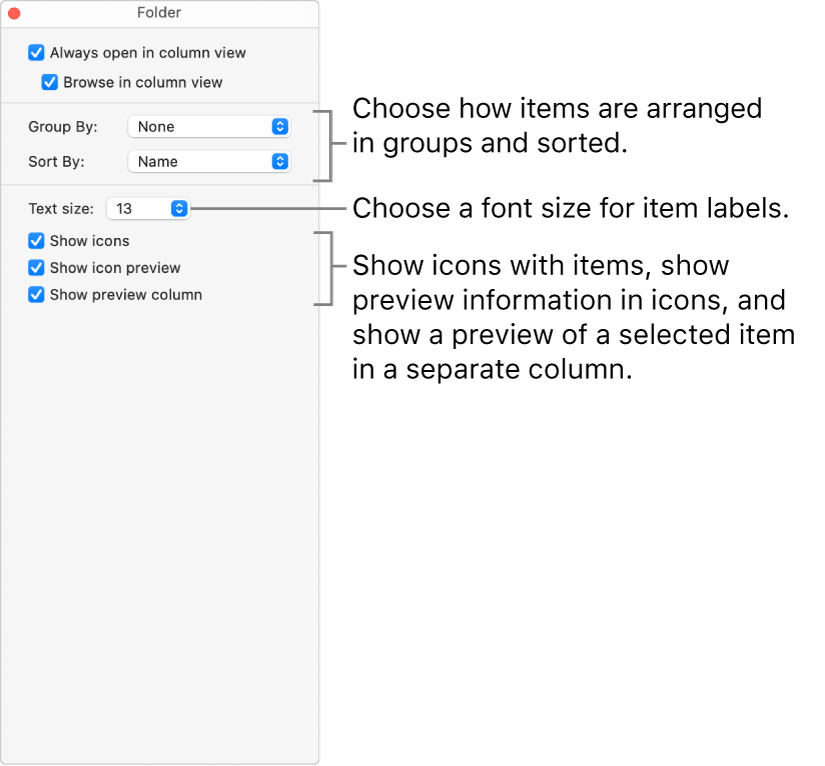Click the Show icon preview label
Image resolution: width=825 pixels, height=766 pixels.
click(115, 268)
